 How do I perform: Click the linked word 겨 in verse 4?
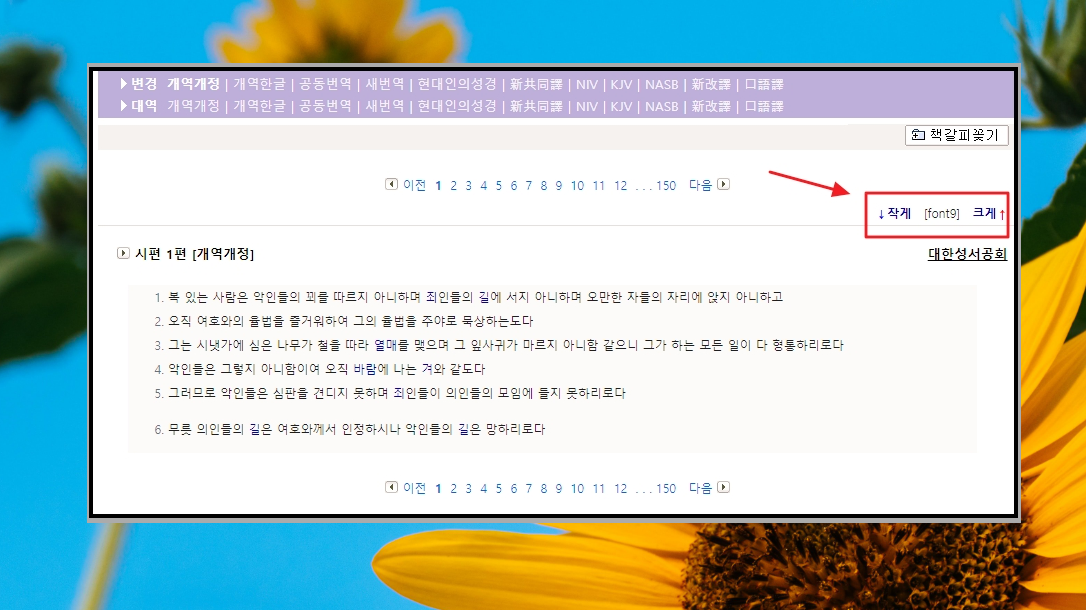(427, 369)
